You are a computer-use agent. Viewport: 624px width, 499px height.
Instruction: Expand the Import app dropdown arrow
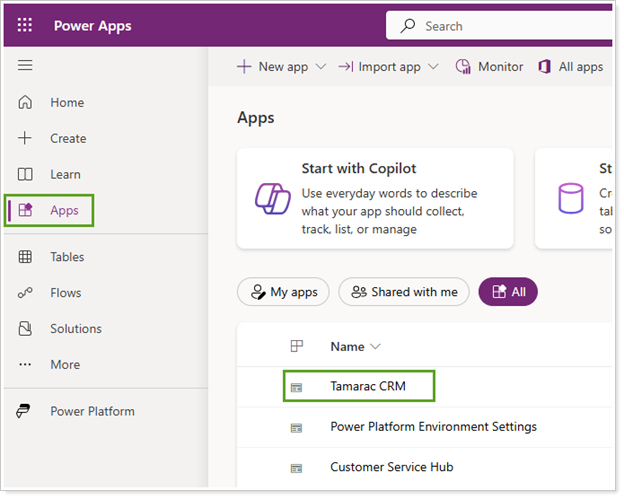point(433,67)
